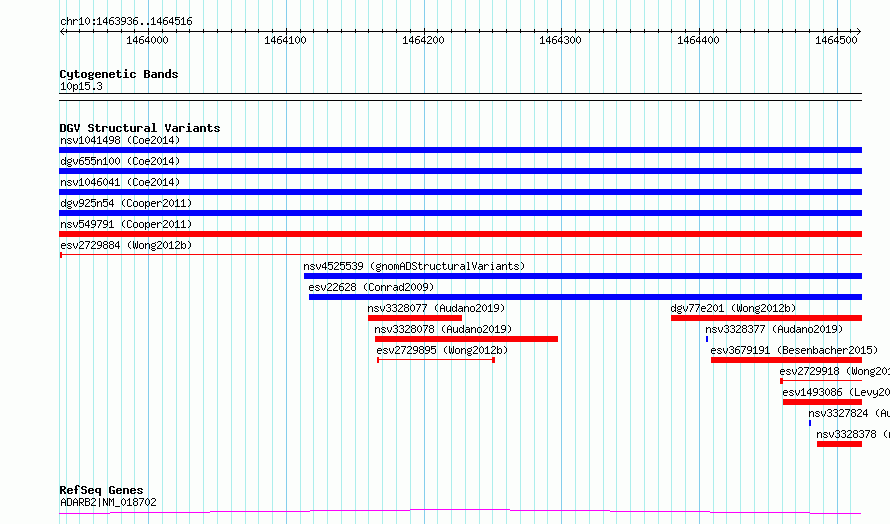Click the red bar under esv3679191

tap(786, 360)
